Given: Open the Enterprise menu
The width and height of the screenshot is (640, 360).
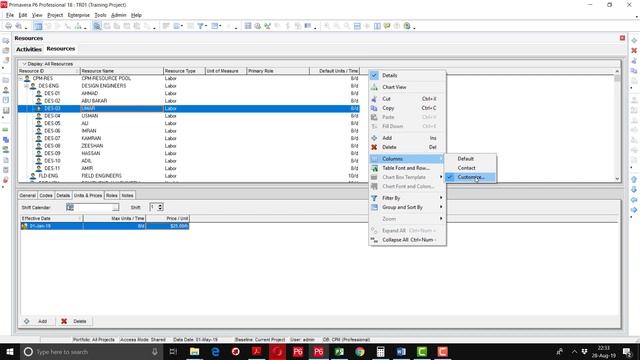Looking at the screenshot, I should pyautogui.click(x=78, y=15).
